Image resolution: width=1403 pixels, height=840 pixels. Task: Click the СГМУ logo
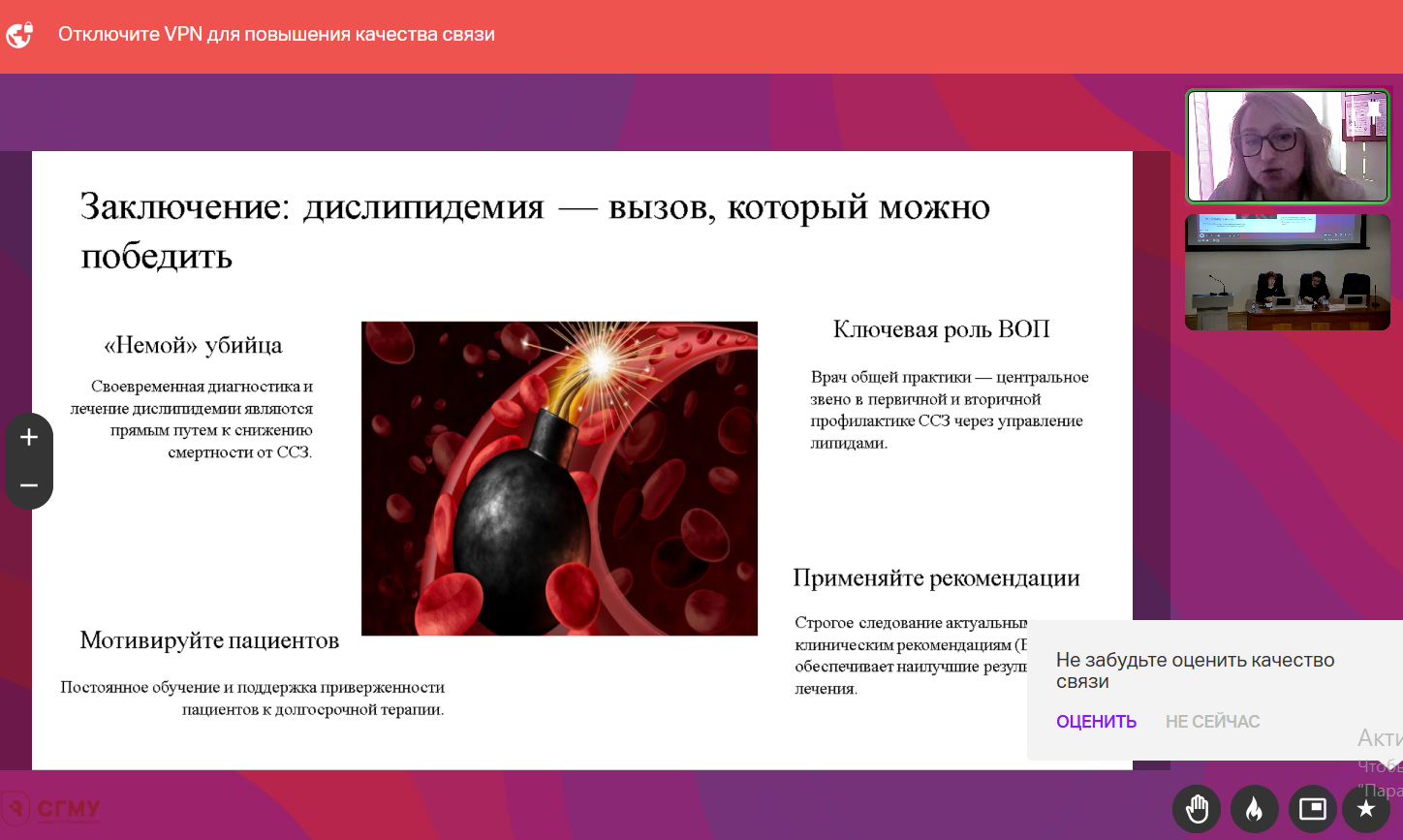pyautogui.click(x=52, y=809)
